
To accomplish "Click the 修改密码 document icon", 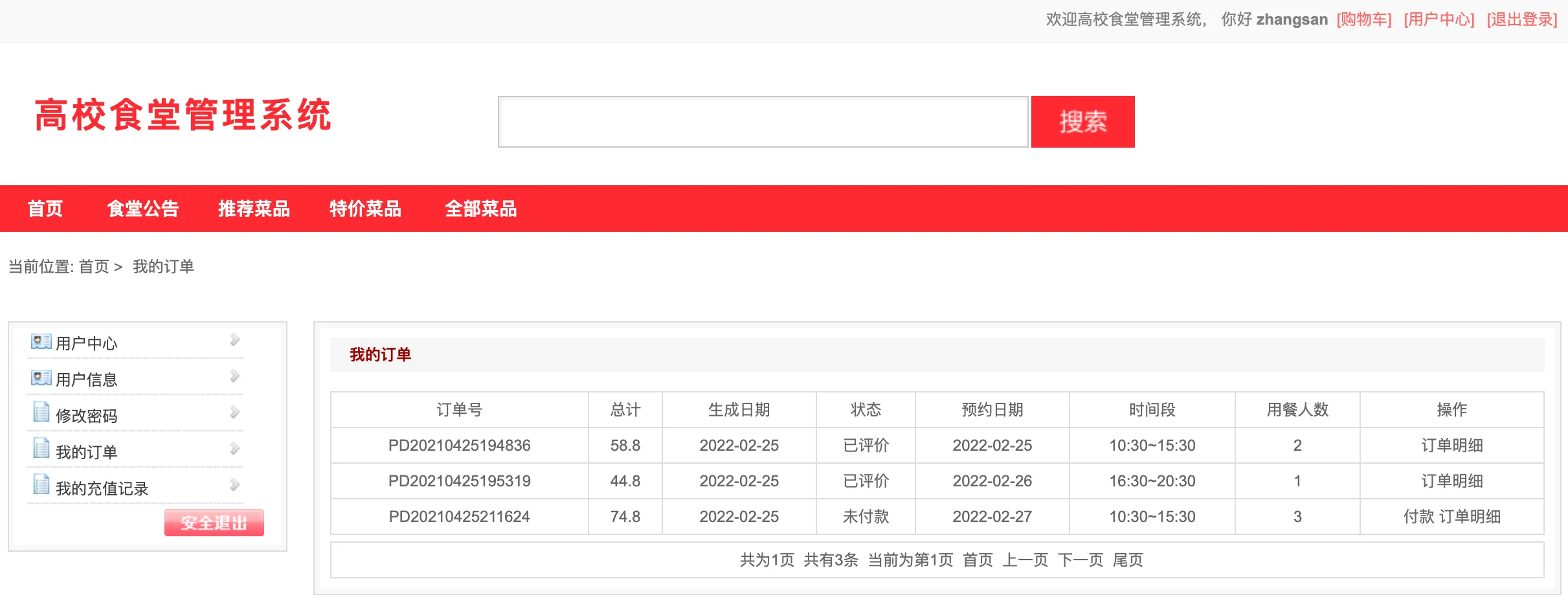I will coord(40,414).
